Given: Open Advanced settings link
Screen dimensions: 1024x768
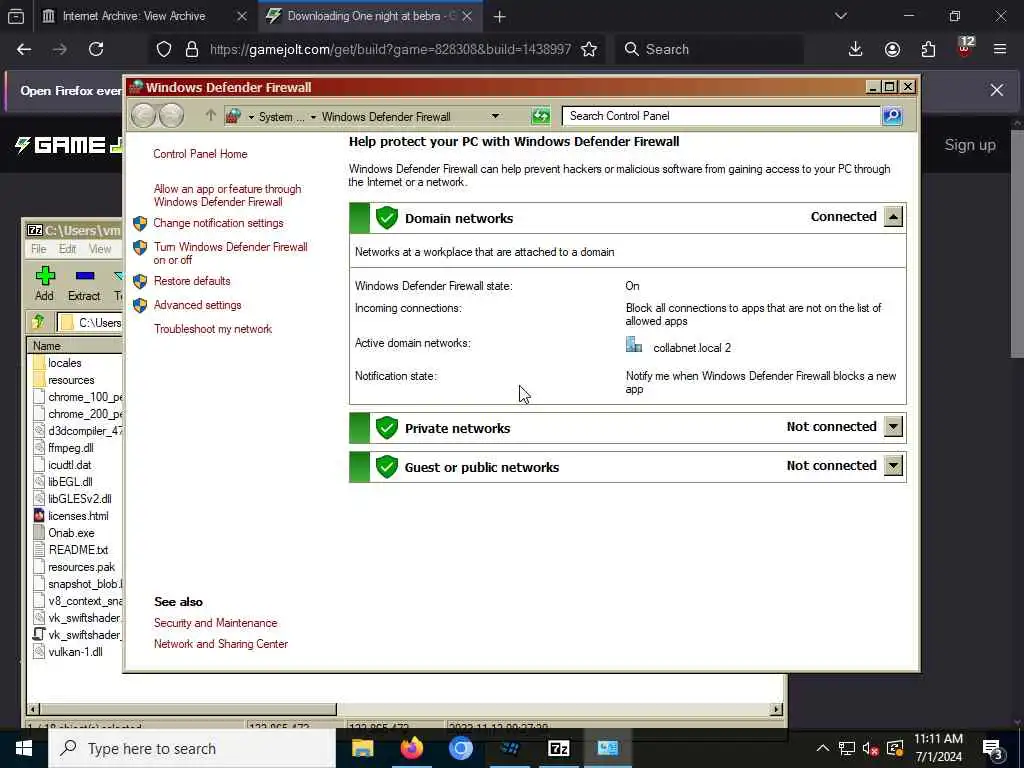Looking at the screenshot, I should pyautogui.click(x=197, y=305).
